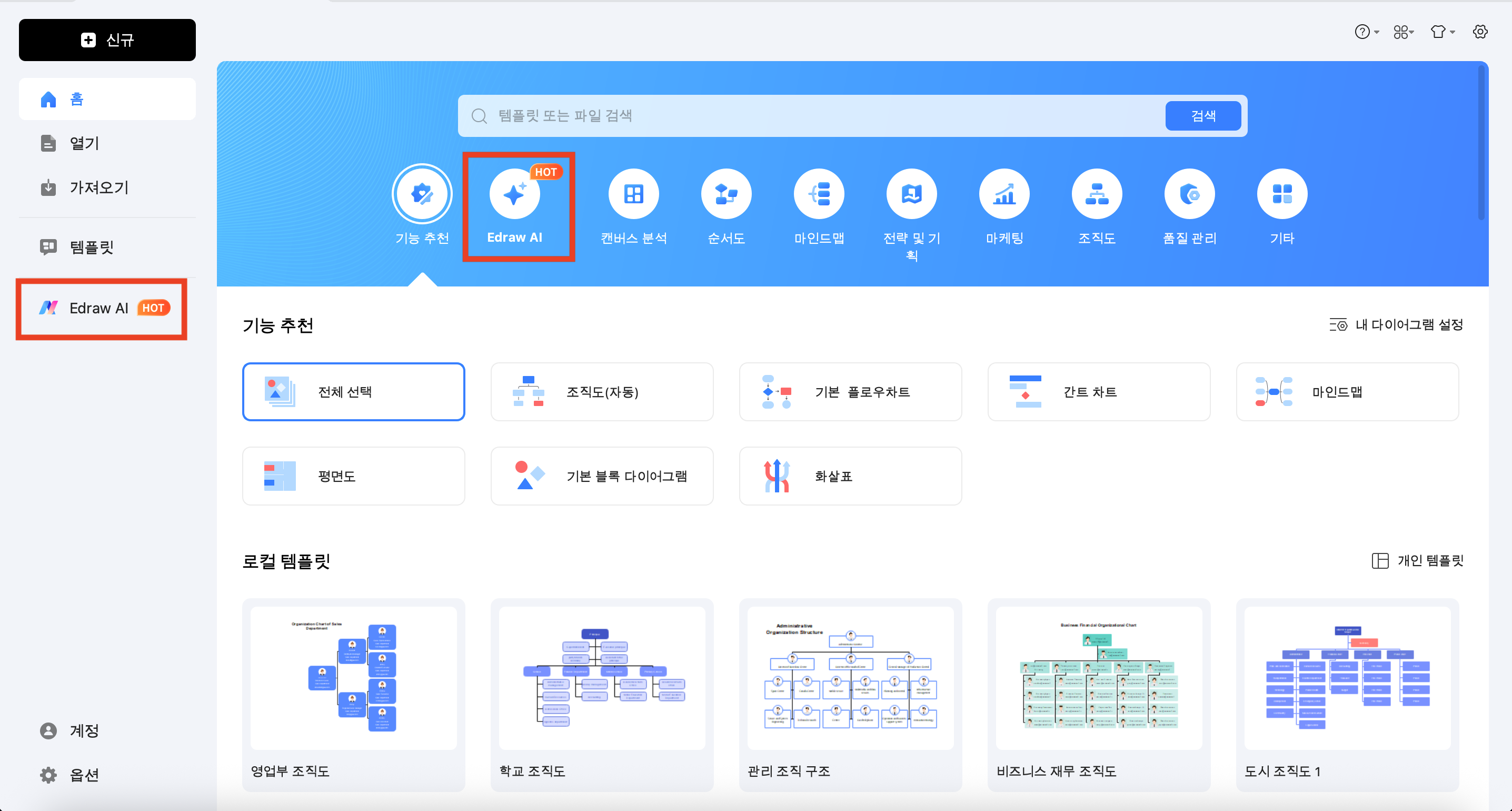Click the vertical scrollbar on the right

tap(1481, 143)
